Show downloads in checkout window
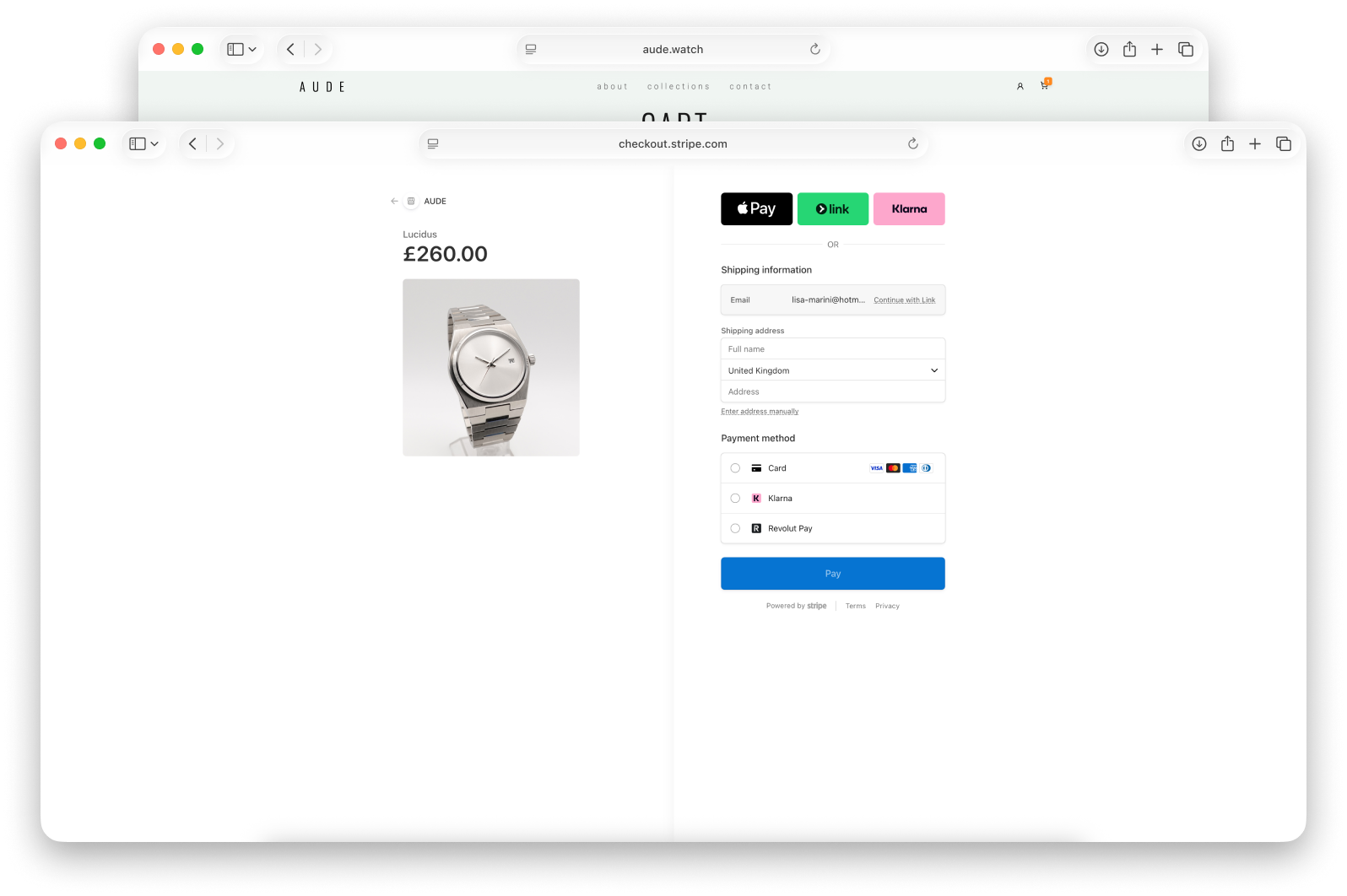The image size is (1347, 896). [1199, 144]
